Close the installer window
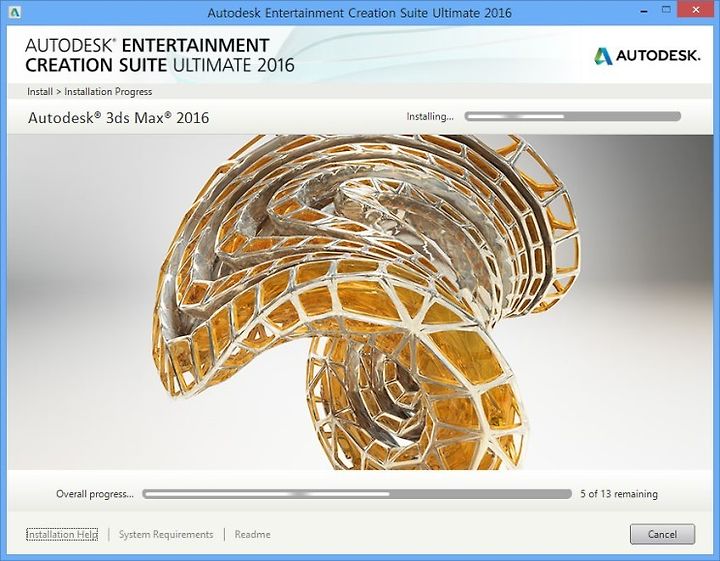 tap(696, 10)
